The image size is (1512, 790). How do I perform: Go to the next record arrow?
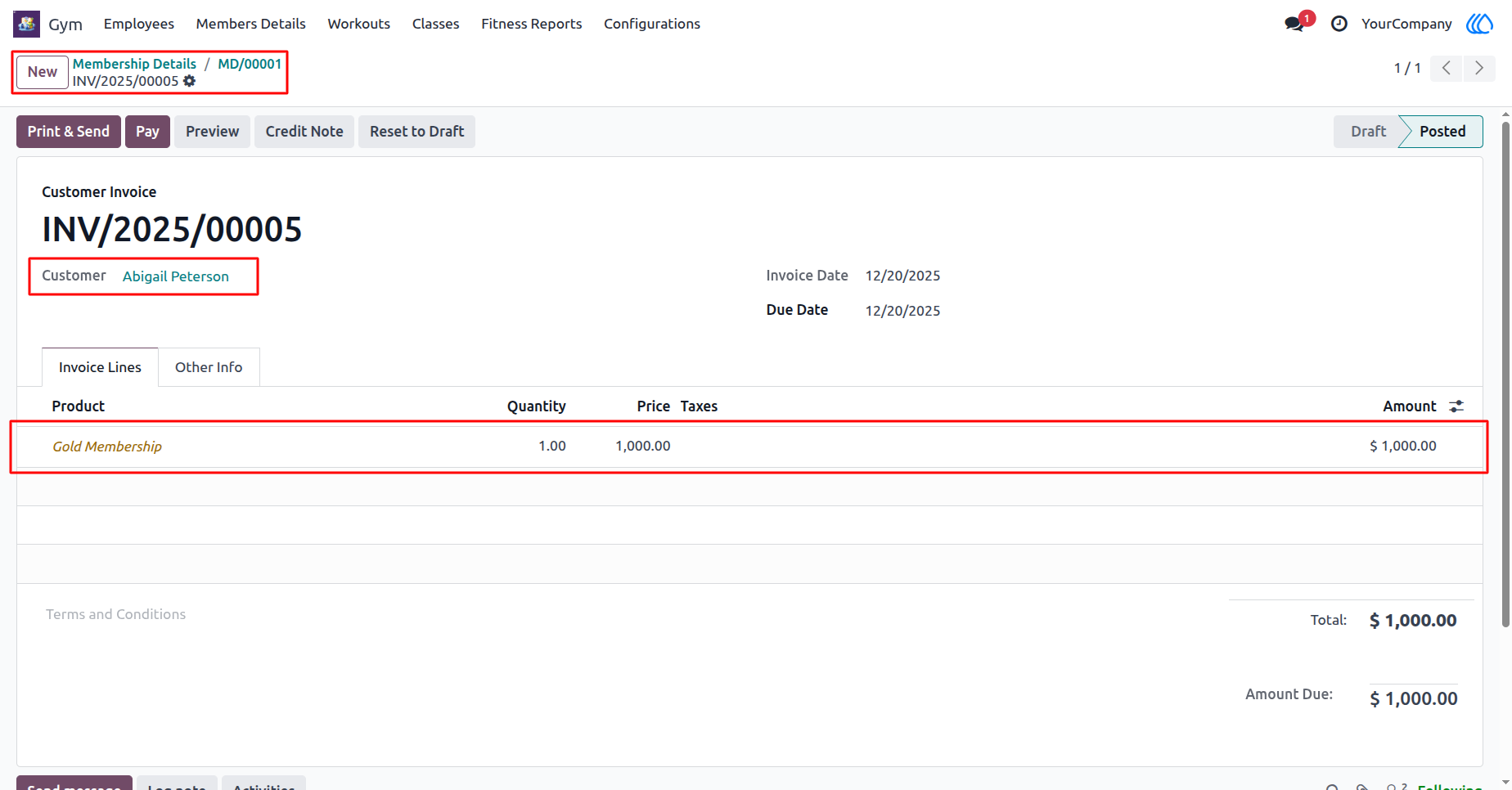1479,68
